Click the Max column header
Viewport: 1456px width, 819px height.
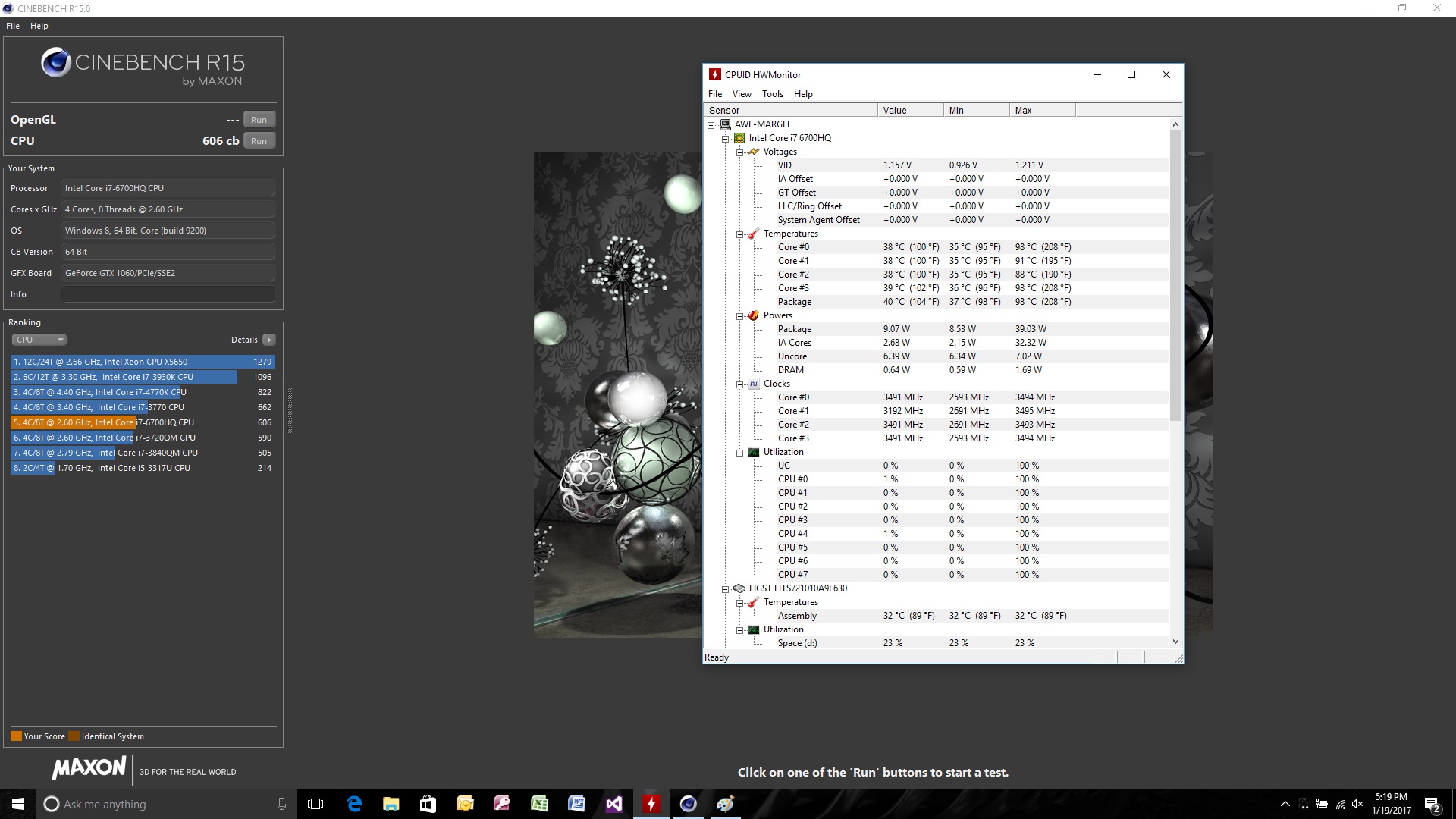[x=1043, y=110]
